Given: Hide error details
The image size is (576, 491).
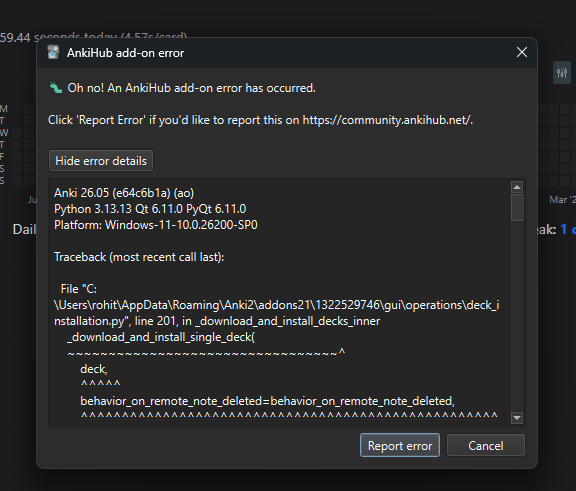Looking at the screenshot, I should [101, 160].
